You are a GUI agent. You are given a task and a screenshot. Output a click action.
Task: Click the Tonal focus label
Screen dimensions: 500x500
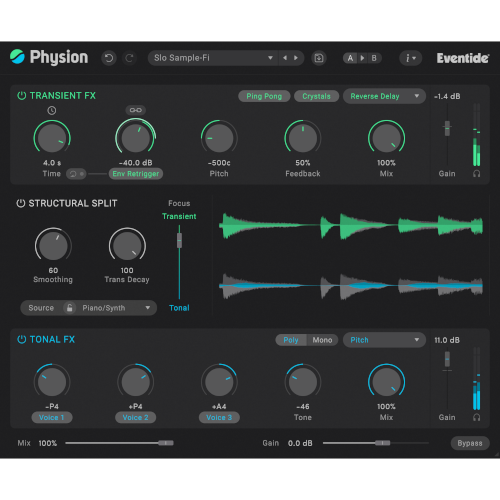(x=179, y=308)
